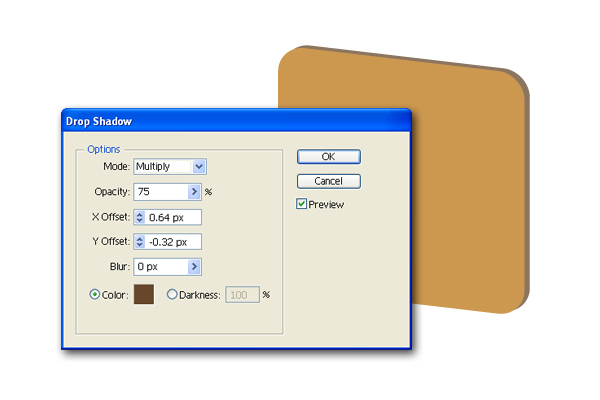Click the Drop Shadow title bar
600x400 pixels.
[236, 121]
